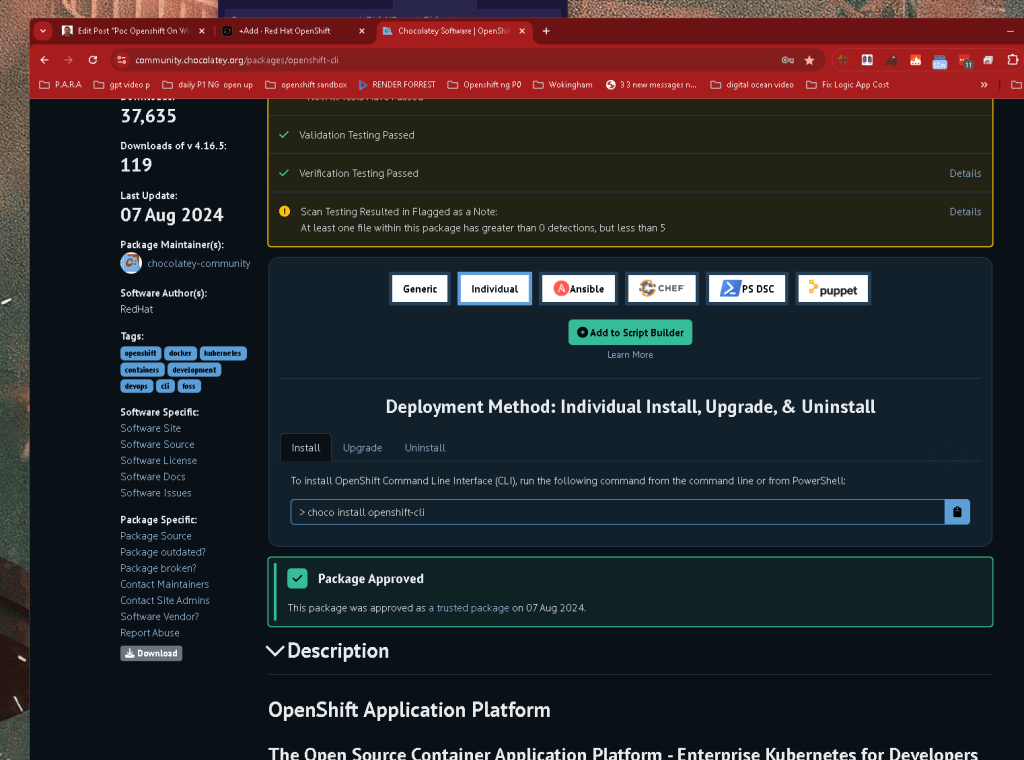Collapse the Description section chevron
Screen dimensions: 1024x760
click(275, 651)
